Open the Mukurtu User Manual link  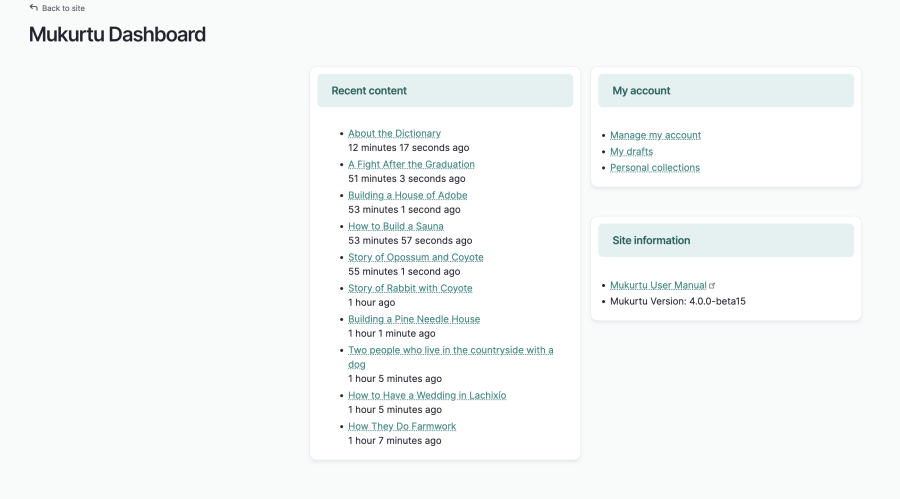[658, 285]
